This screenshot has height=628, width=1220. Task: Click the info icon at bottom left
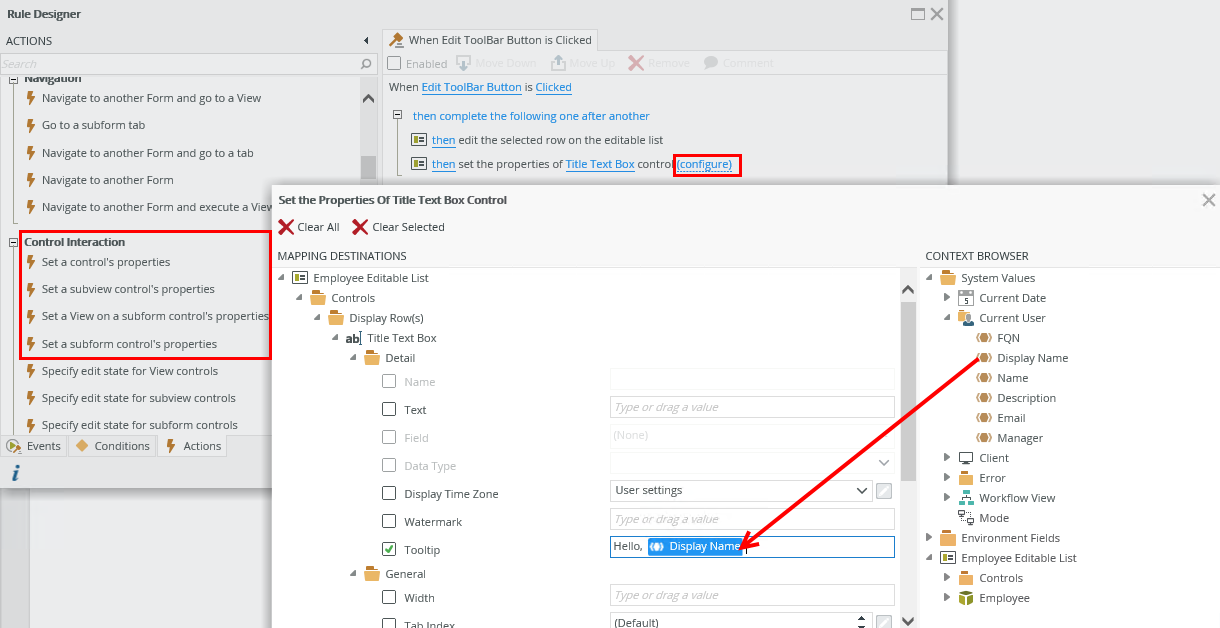click(x=15, y=473)
